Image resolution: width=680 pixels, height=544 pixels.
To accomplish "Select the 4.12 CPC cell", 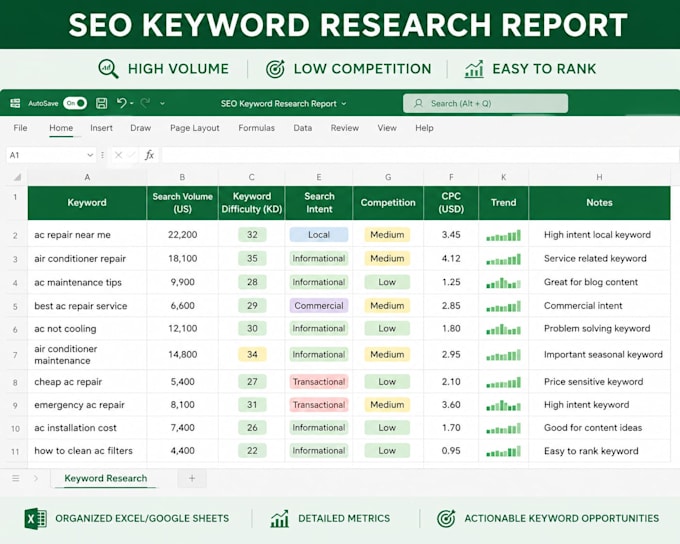I will [451, 259].
